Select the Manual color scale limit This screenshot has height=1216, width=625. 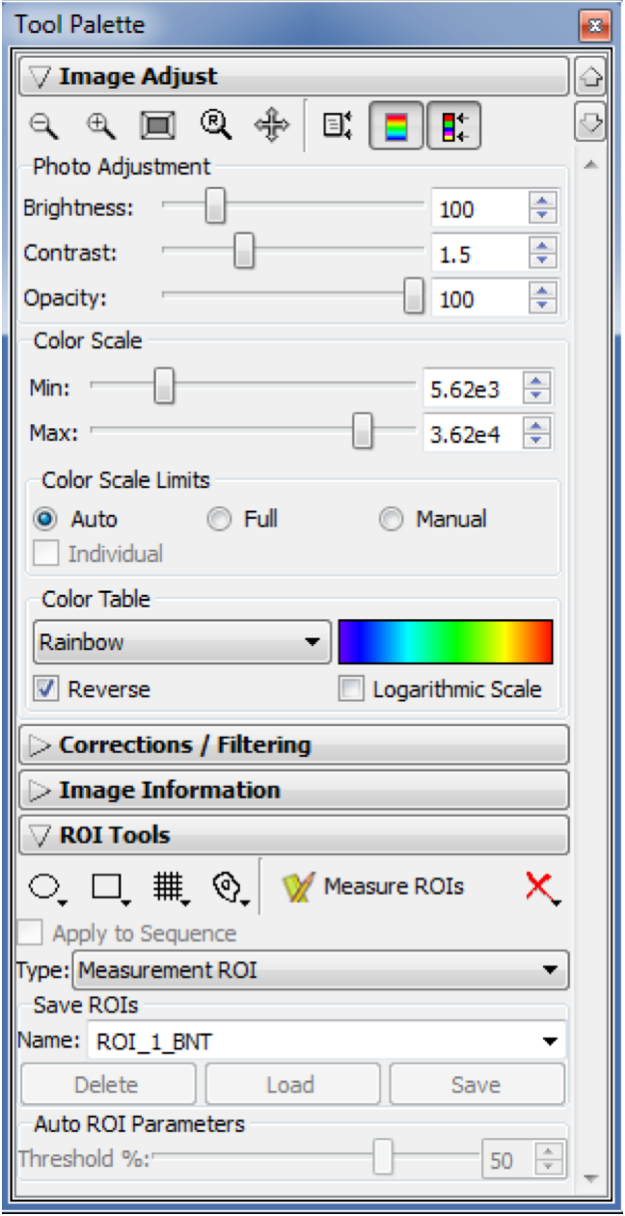392,520
